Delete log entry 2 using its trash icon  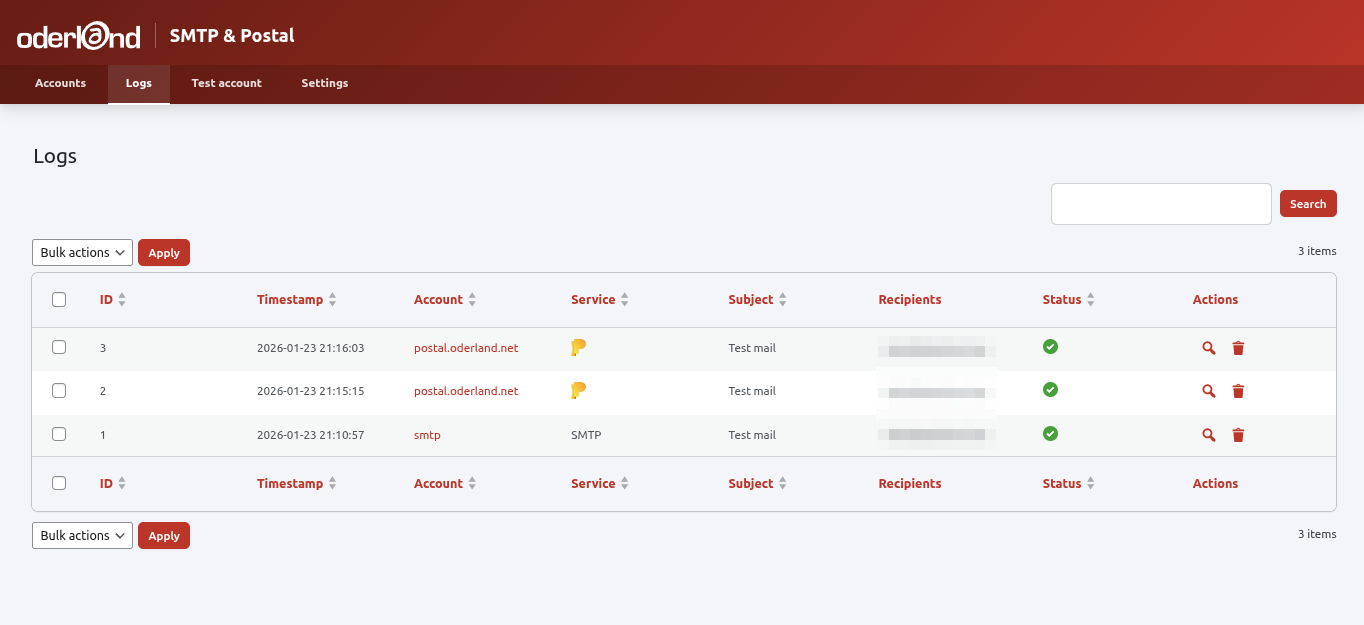click(1238, 391)
